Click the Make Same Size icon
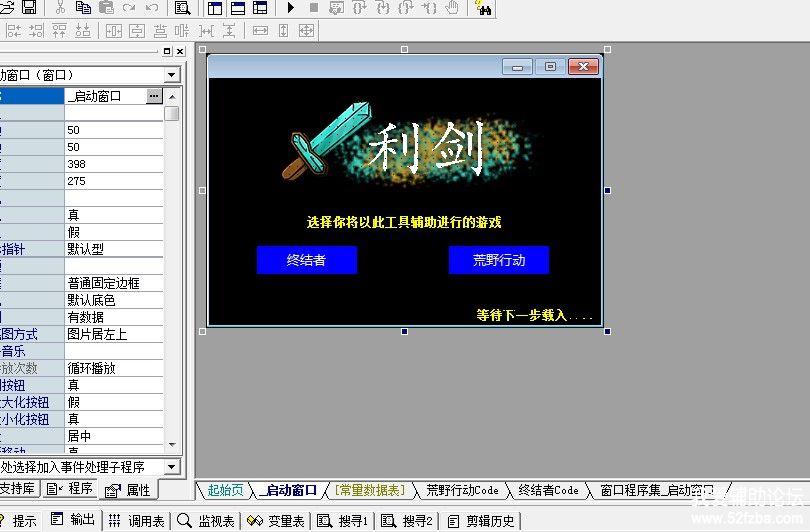The image size is (810, 532). tap(306, 31)
